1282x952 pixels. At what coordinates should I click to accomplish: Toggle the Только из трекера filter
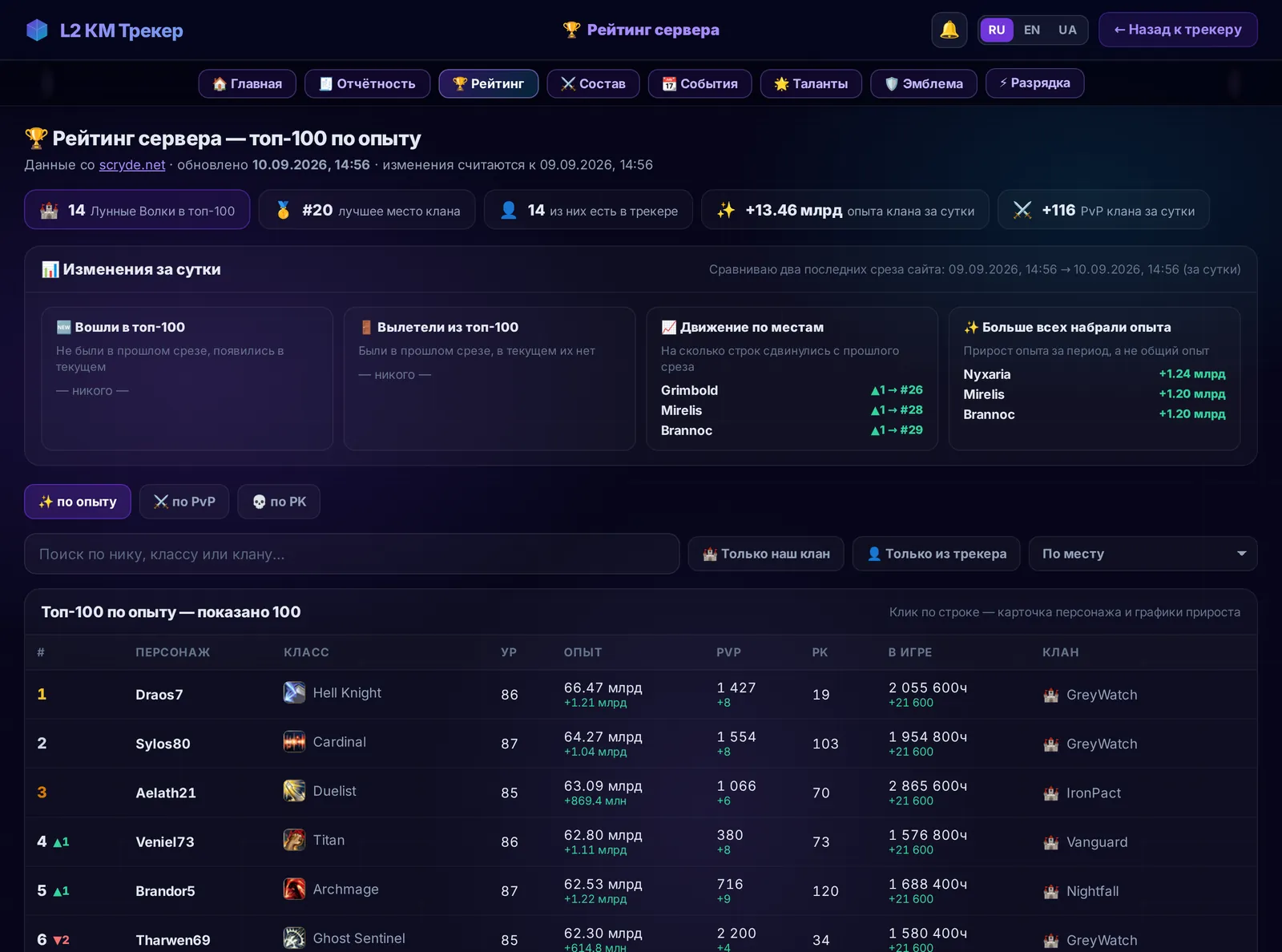click(x=936, y=554)
